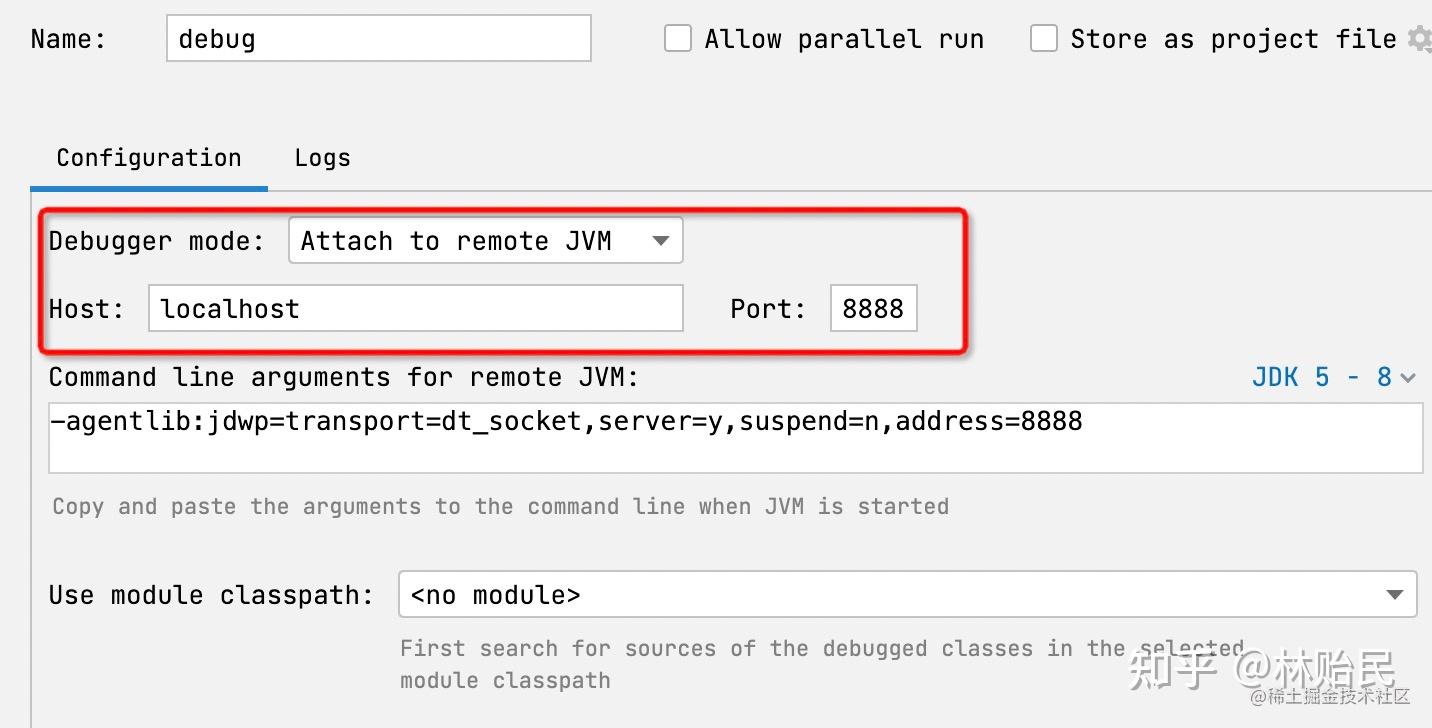This screenshot has height=728, width=1432.
Task: Click the Port field showing 8888
Action: click(x=873, y=308)
